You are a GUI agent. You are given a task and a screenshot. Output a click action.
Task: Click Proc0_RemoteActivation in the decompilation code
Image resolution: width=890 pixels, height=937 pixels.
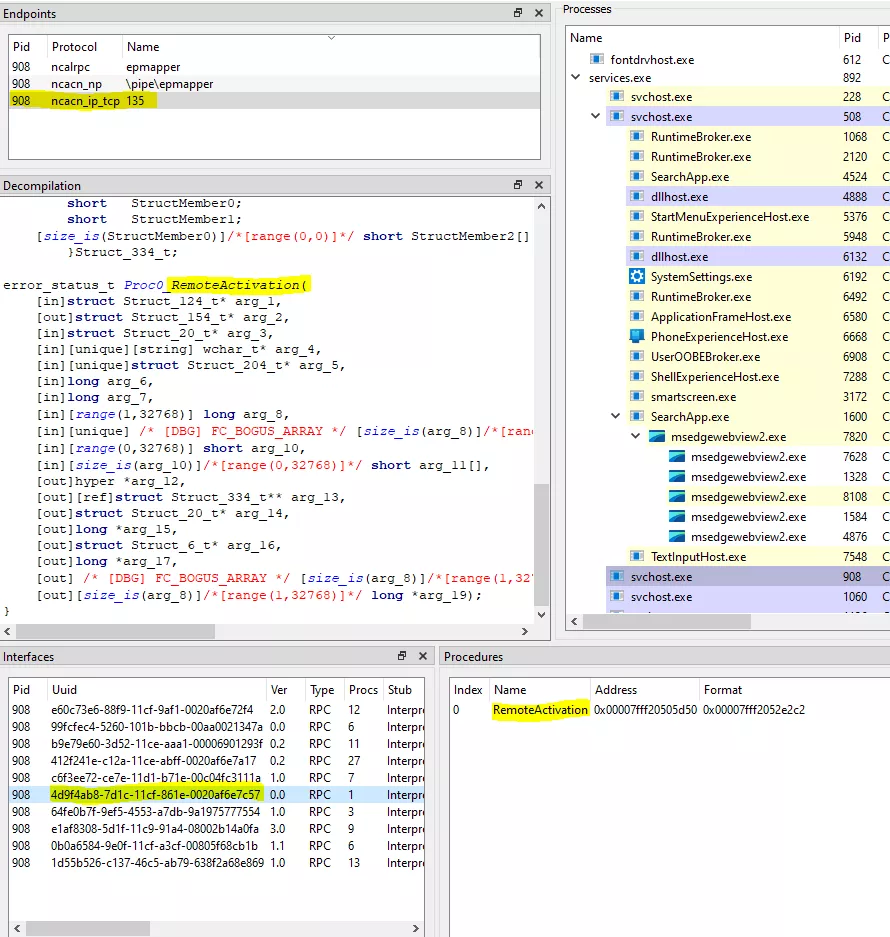[212, 285]
